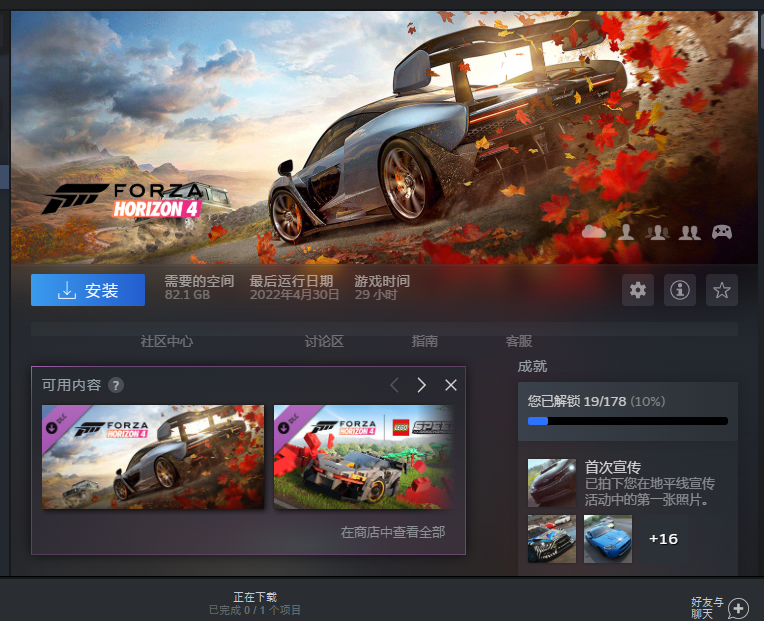Click the co-op two-person icon on banner
The height and width of the screenshot is (621, 764).
click(x=690, y=233)
